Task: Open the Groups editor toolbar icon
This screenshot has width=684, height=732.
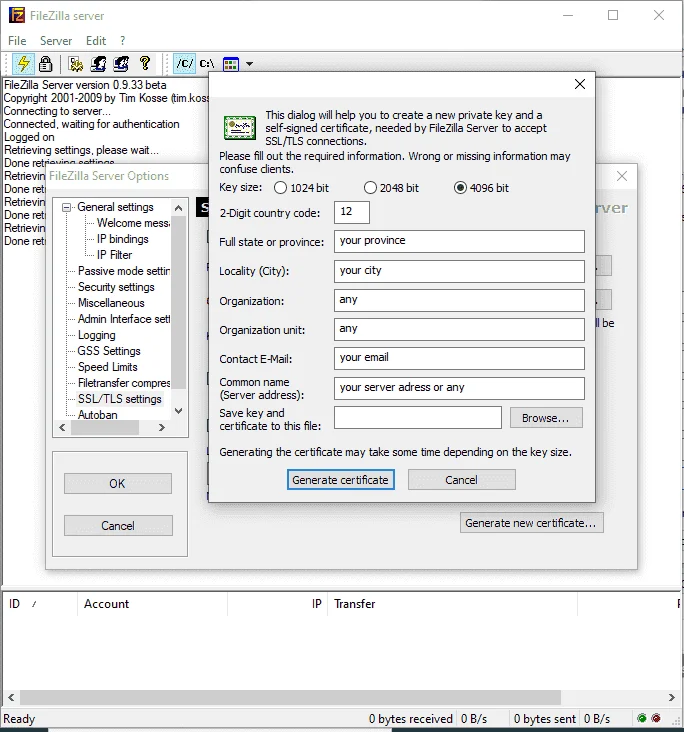Action: pos(121,64)
